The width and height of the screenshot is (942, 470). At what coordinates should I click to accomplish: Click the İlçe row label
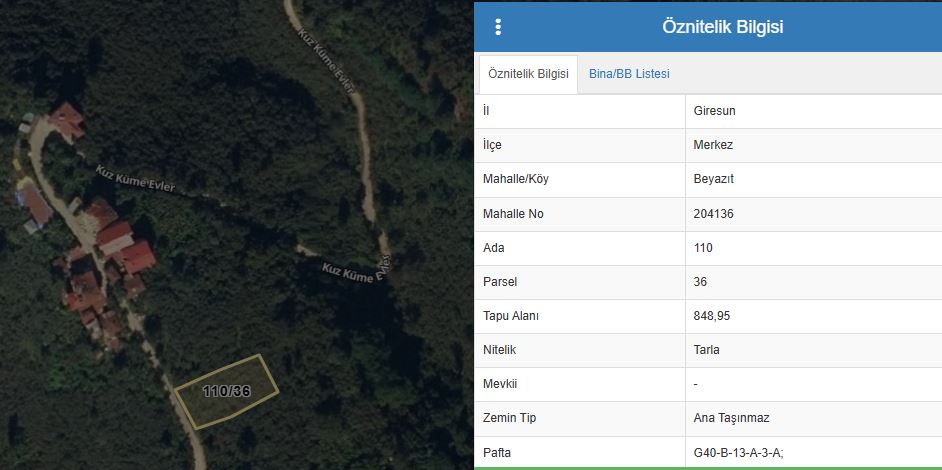[x=492, y=145]
